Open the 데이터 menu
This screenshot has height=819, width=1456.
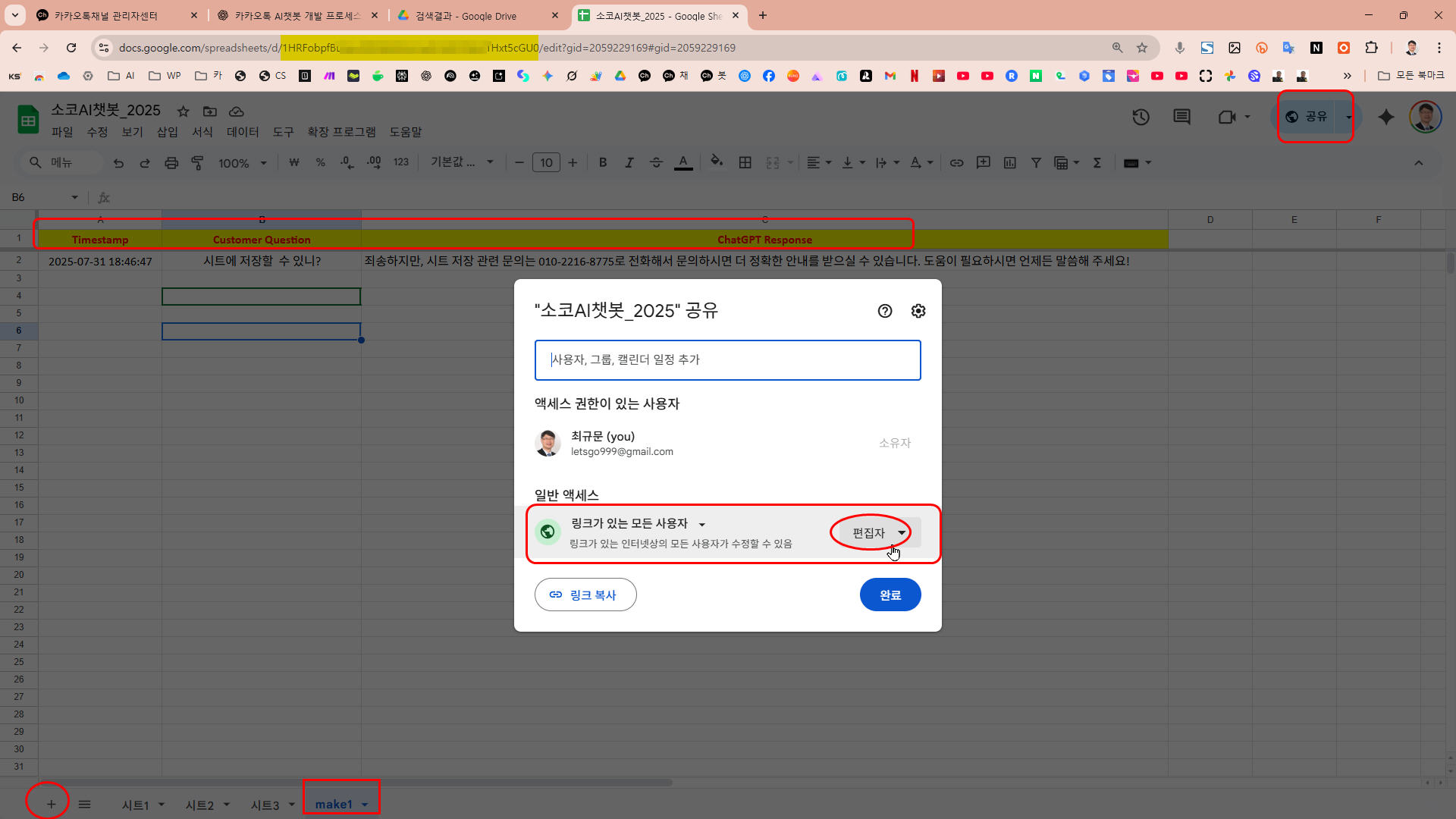[243, 132]
